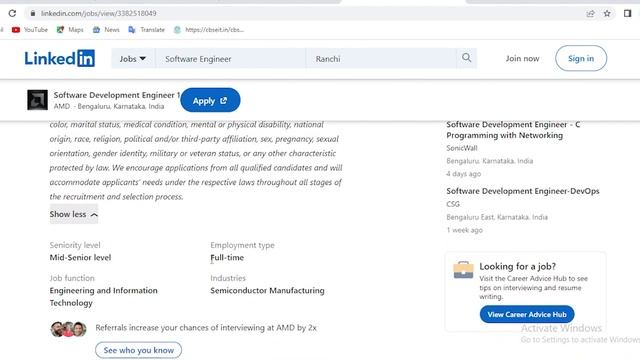This screenshot has width=640, height=360.
Task: Bookmark this page with the star icon
Action: point(607,13)
